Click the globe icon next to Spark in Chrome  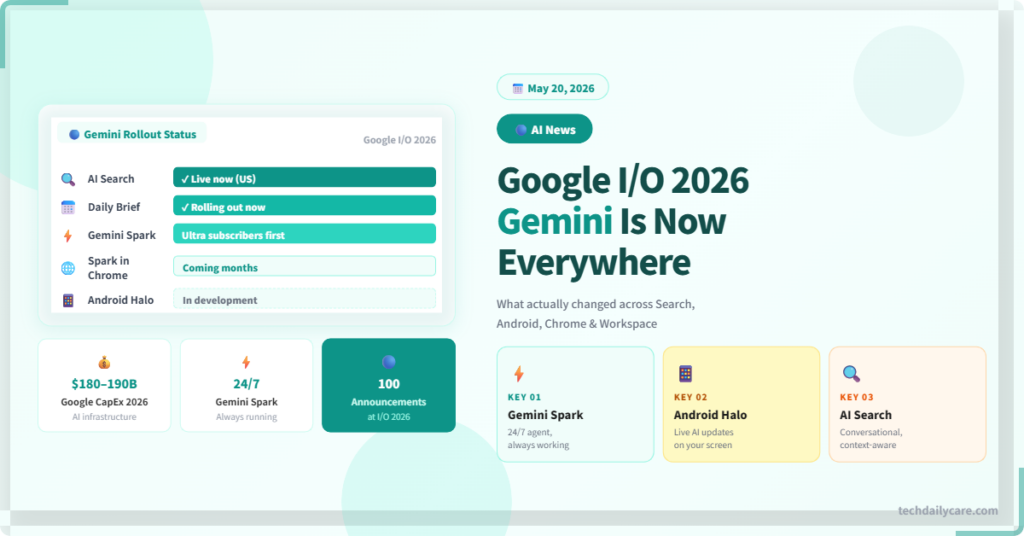coord(68,268)
